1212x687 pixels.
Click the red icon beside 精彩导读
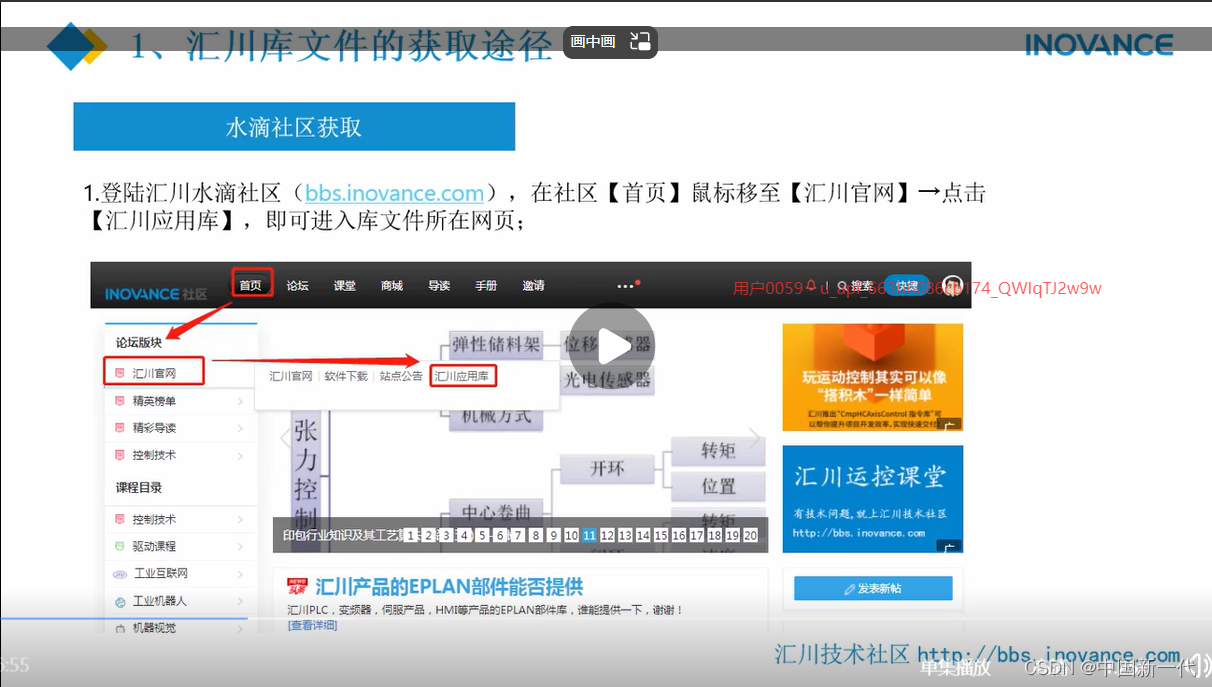pyautogui.click(x=120, y=428)
